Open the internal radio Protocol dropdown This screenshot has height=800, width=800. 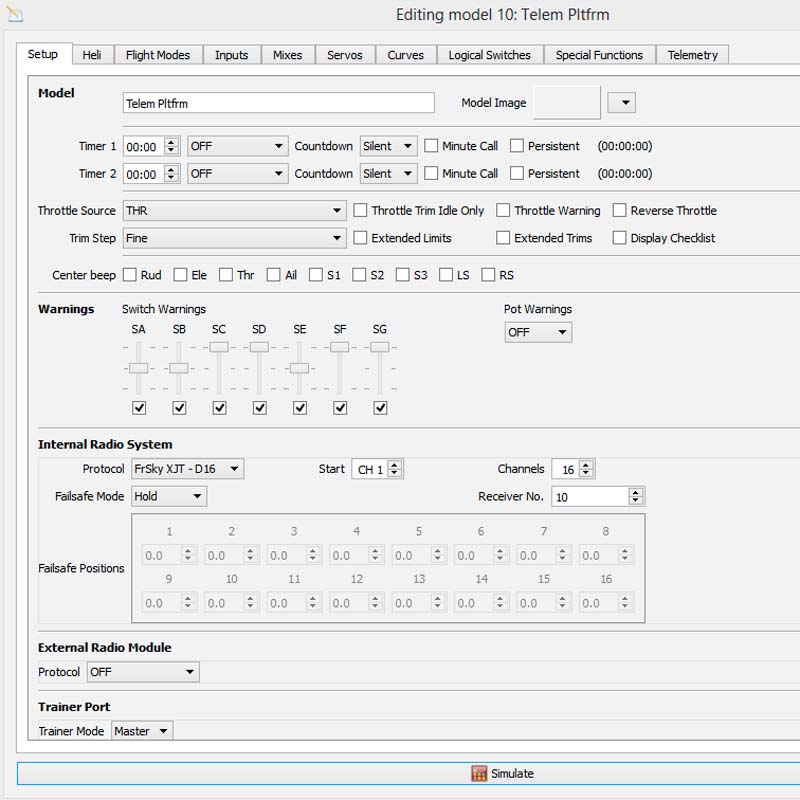[187, 469]
